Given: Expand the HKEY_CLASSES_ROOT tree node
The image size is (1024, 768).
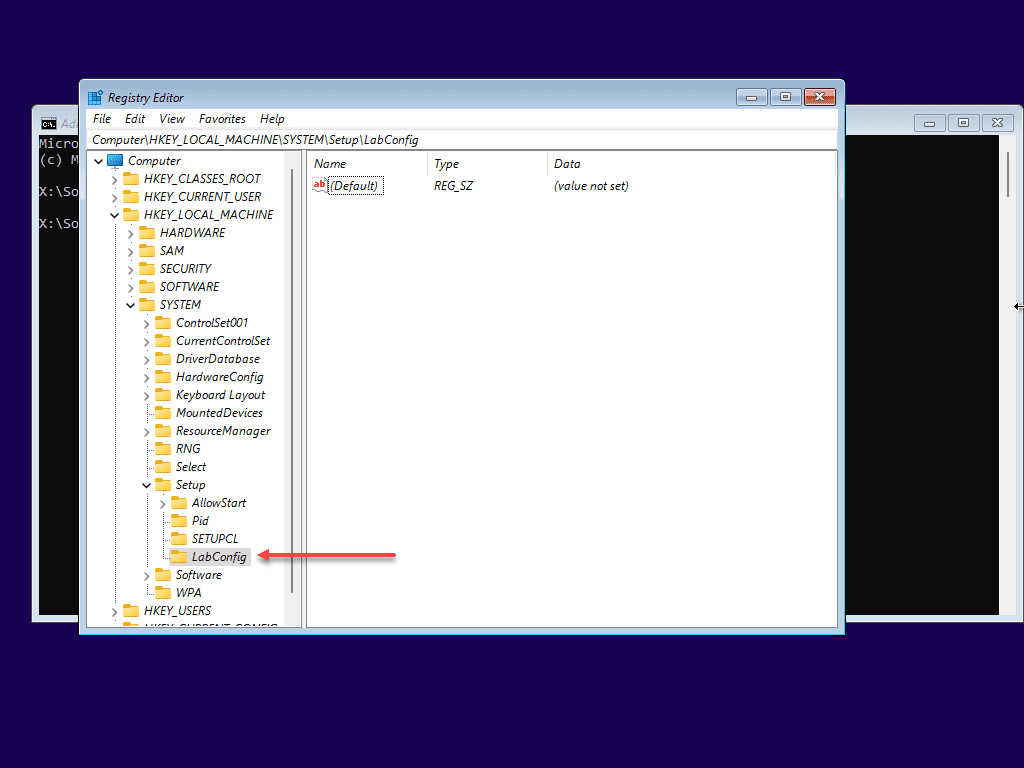Looking at the screenshot, I should pyautogui.click(x=114, y=178).
